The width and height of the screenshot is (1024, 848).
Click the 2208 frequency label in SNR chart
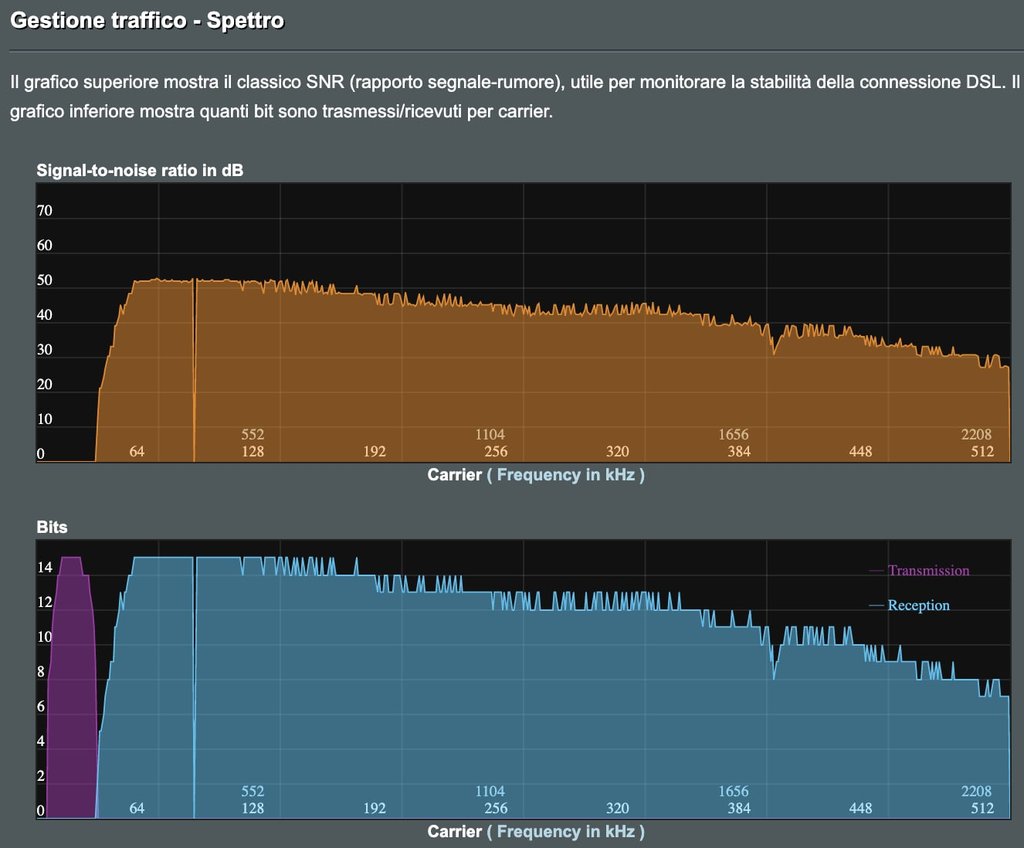click(976, 435)
